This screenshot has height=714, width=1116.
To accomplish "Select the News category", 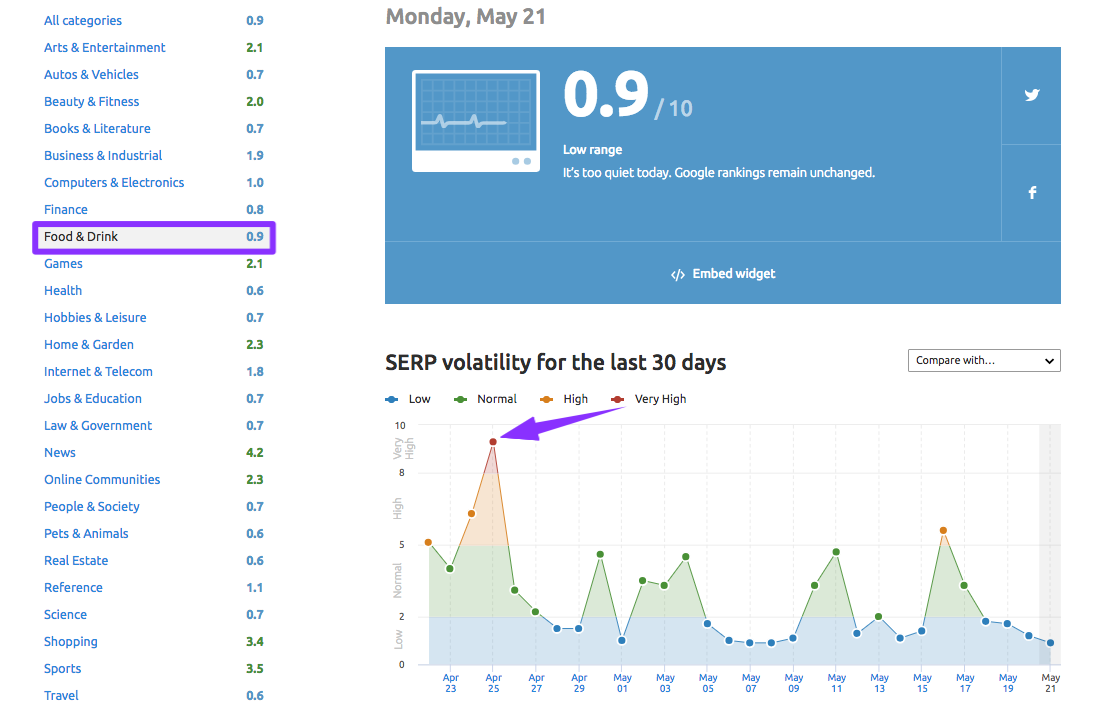I will tap(60, 453).
